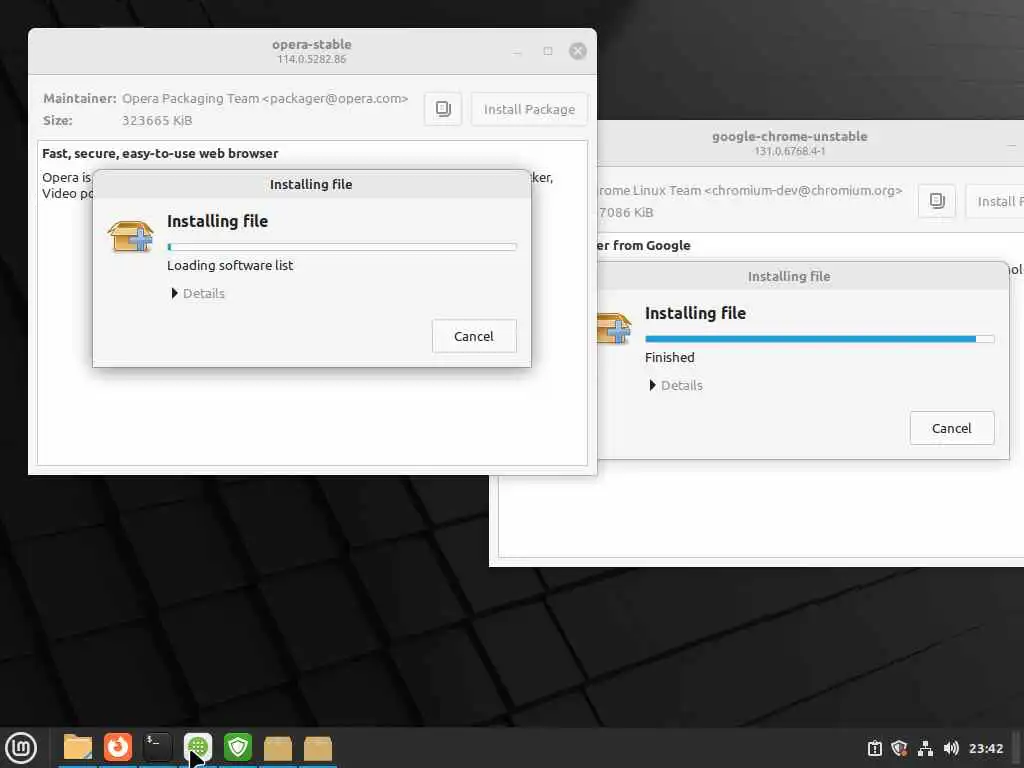Image resolution: width=1024 pixels, height=768 pixels.
Task: Click the Opera install progress bar
Action: [342, 247]
